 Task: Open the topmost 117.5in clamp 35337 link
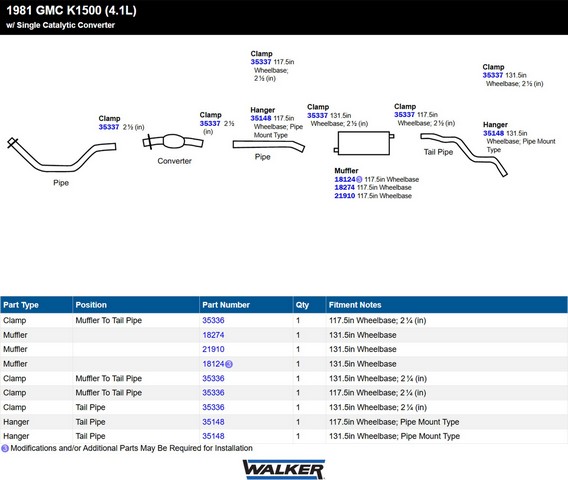coord(261,62)
